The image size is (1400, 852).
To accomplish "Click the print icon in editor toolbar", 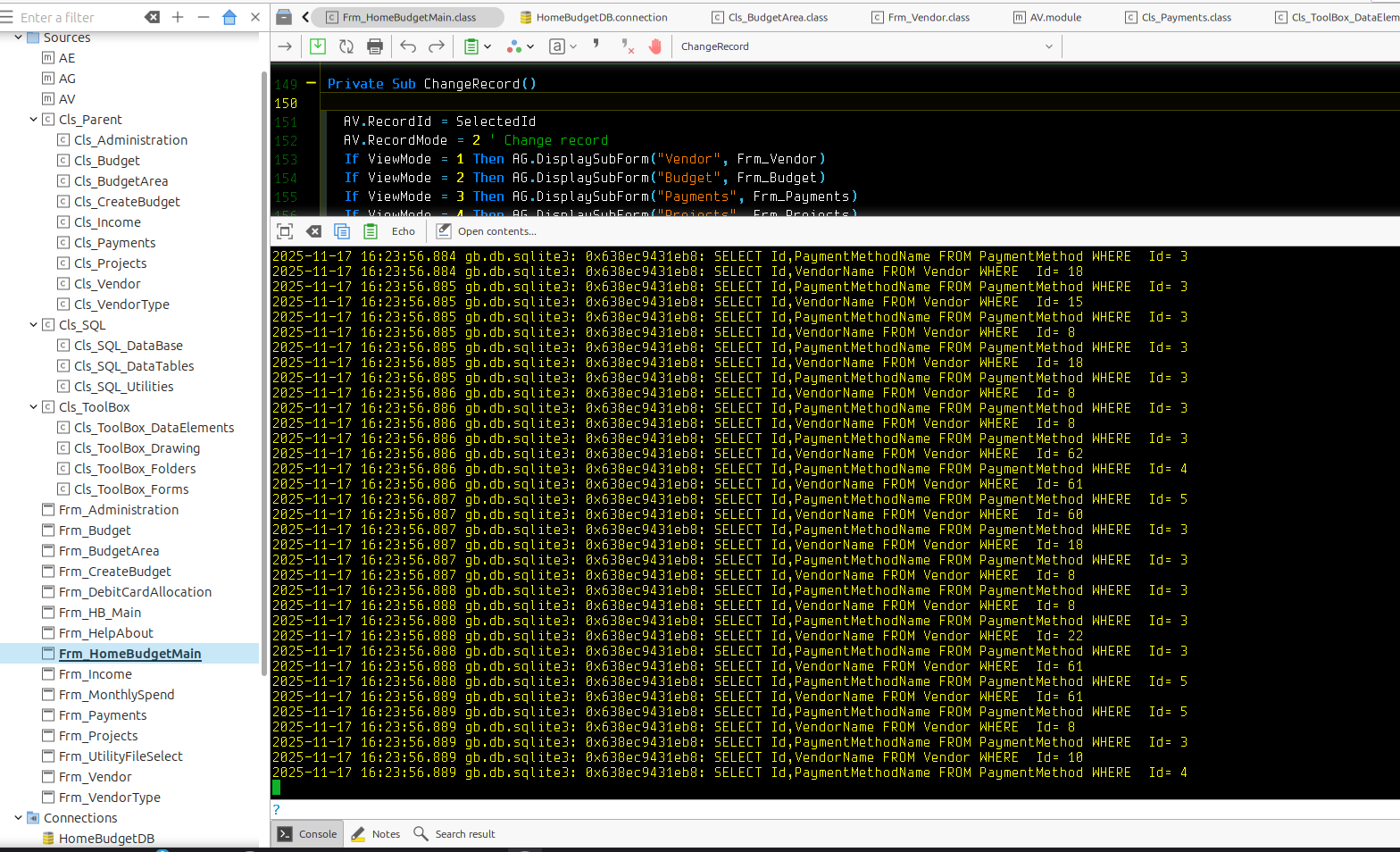I will 375,46.
